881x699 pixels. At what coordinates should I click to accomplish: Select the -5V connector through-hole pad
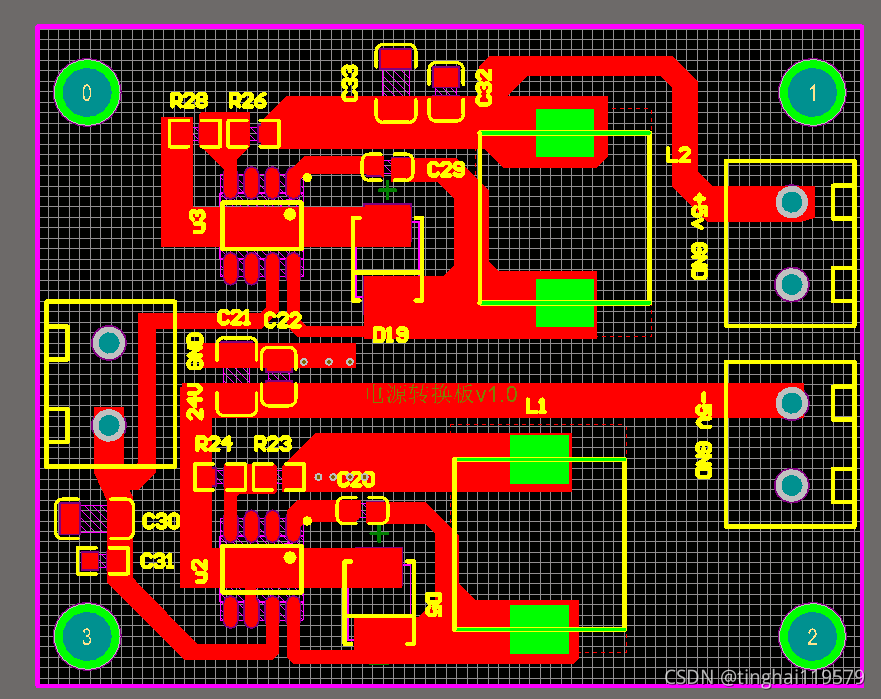pyautogui.click(x=792, y=402)
